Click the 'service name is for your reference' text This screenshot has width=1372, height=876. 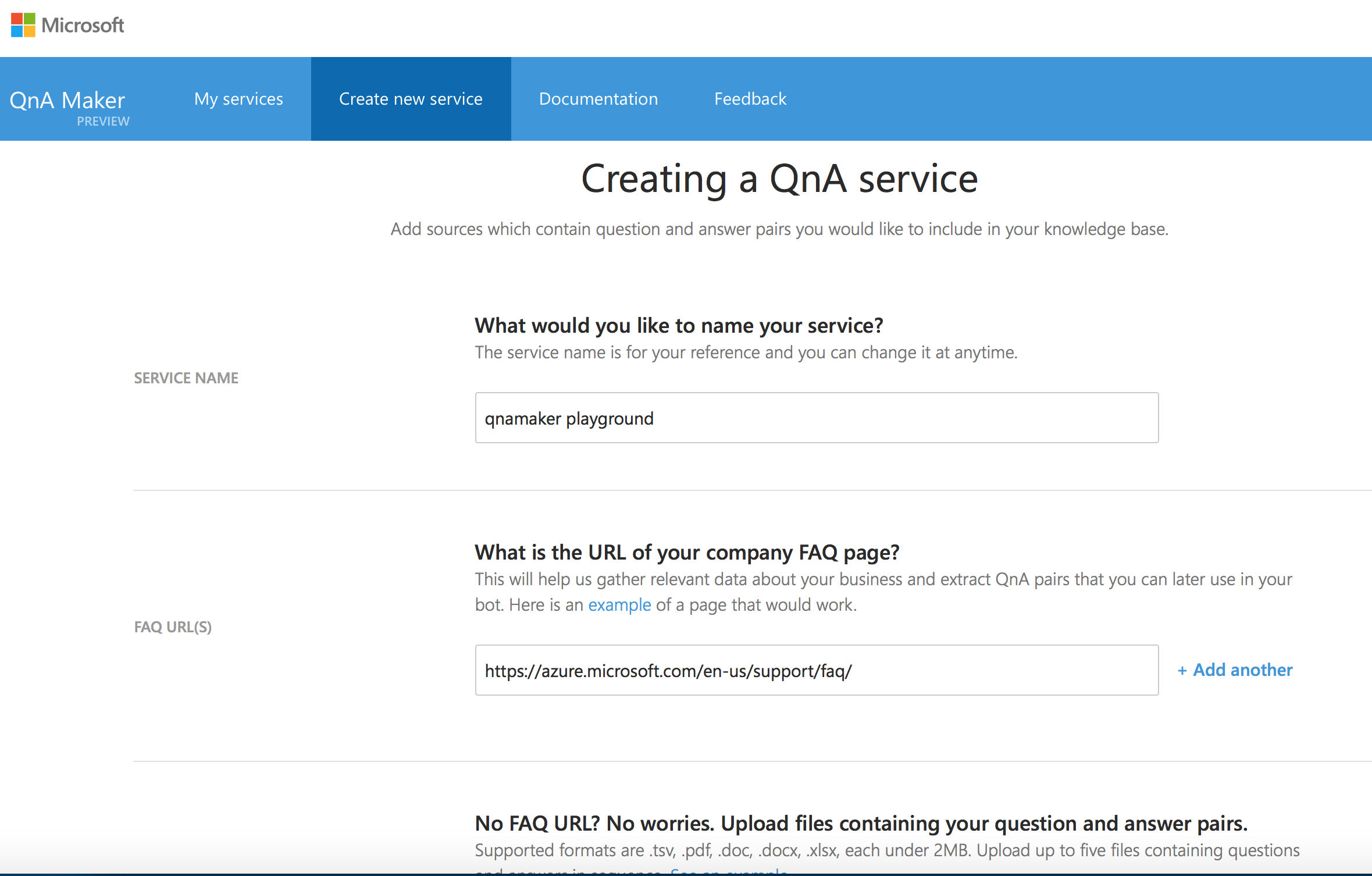click(x=746, y=352)
